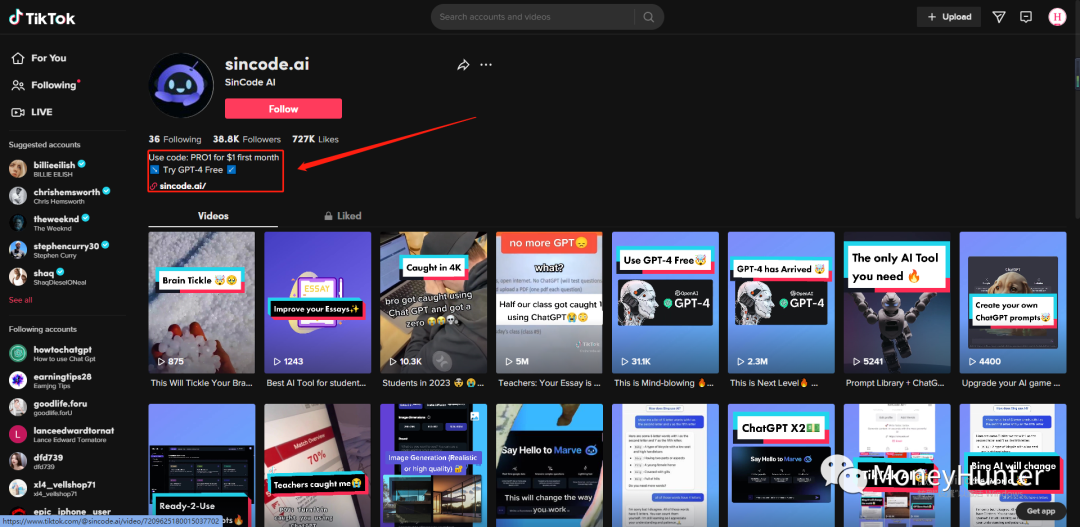This screenshot has width=1080, height=527.
Task: Open dfd739 following account avatar
Action: [18, 462]
